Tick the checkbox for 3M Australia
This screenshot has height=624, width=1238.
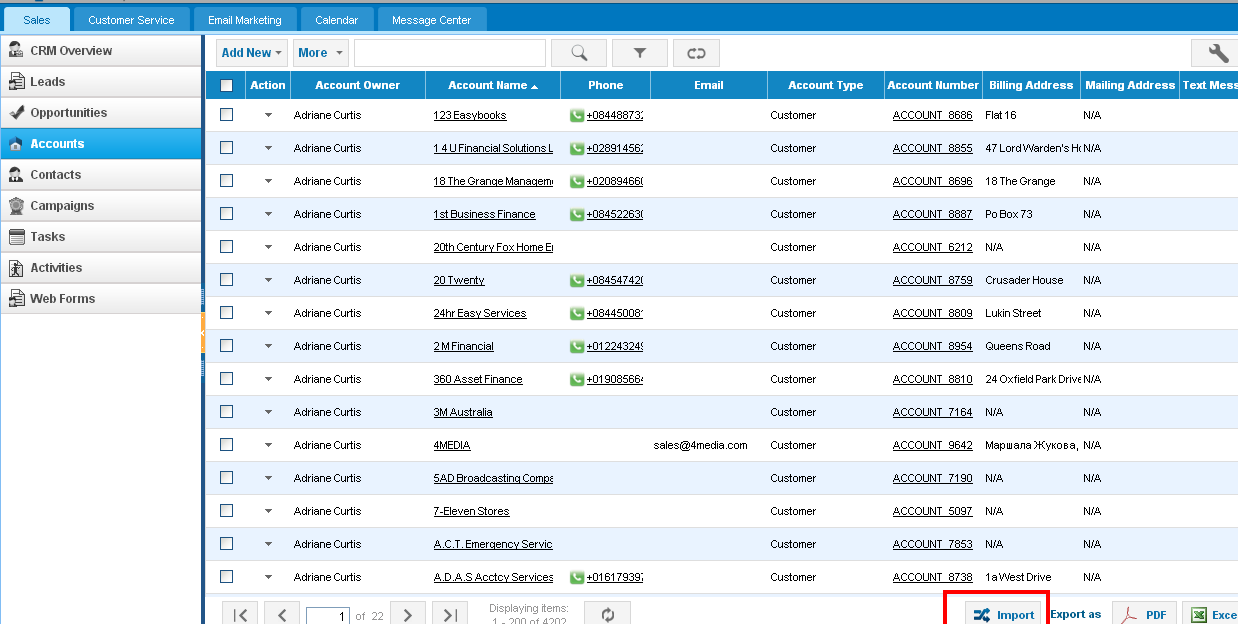click(x=226, y=412)
